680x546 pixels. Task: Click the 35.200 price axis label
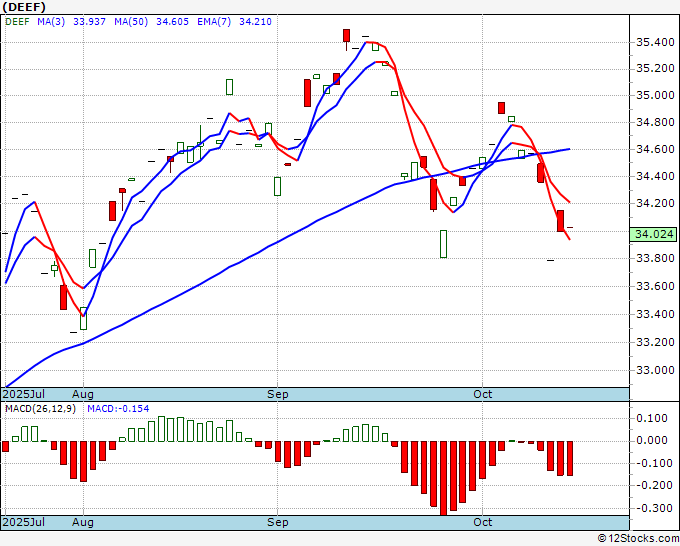(x=655, y=69)
